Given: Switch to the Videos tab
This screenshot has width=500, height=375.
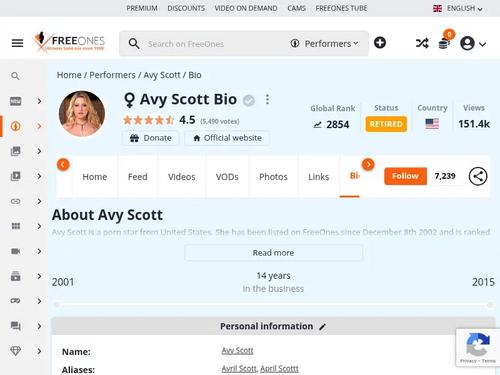Looking at the screenshot, I should 182,177.
